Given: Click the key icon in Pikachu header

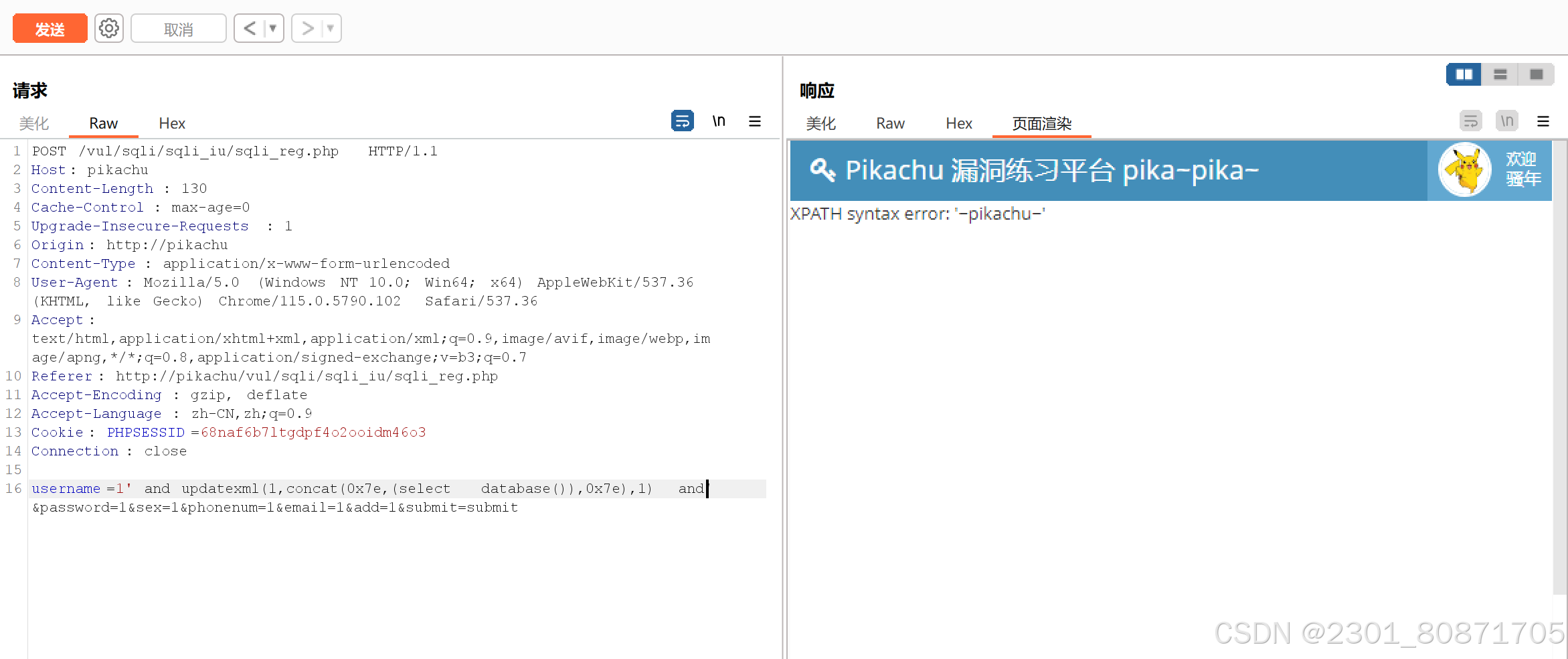Looking at the screenshot, I should coord(822,170).
